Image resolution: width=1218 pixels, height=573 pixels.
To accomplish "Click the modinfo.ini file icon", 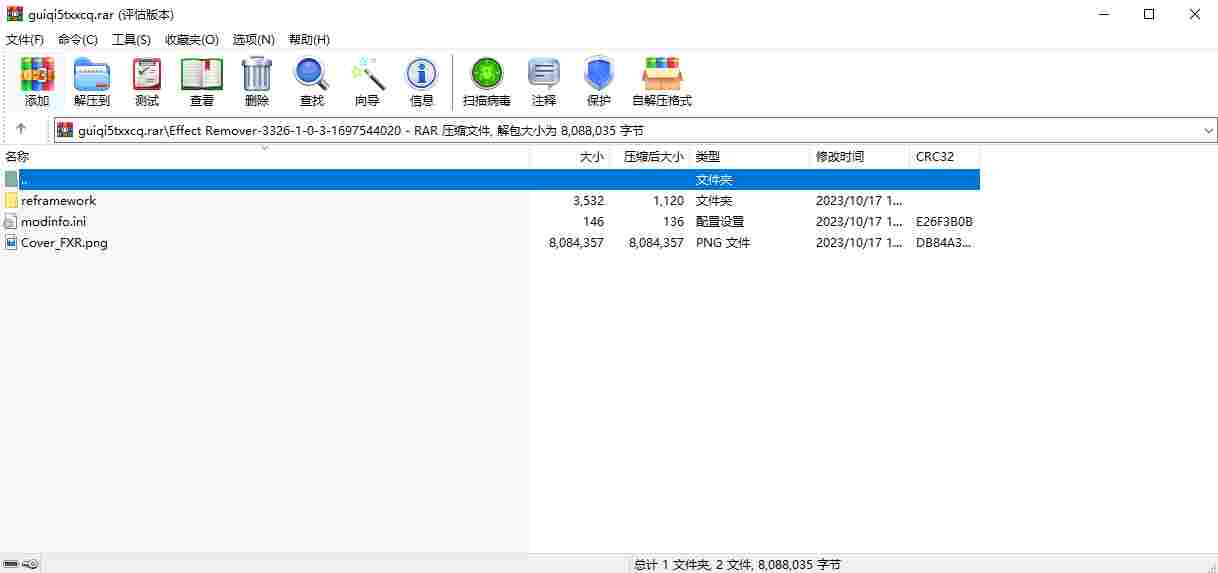I will pyautogui.click(x=11, y=221).
